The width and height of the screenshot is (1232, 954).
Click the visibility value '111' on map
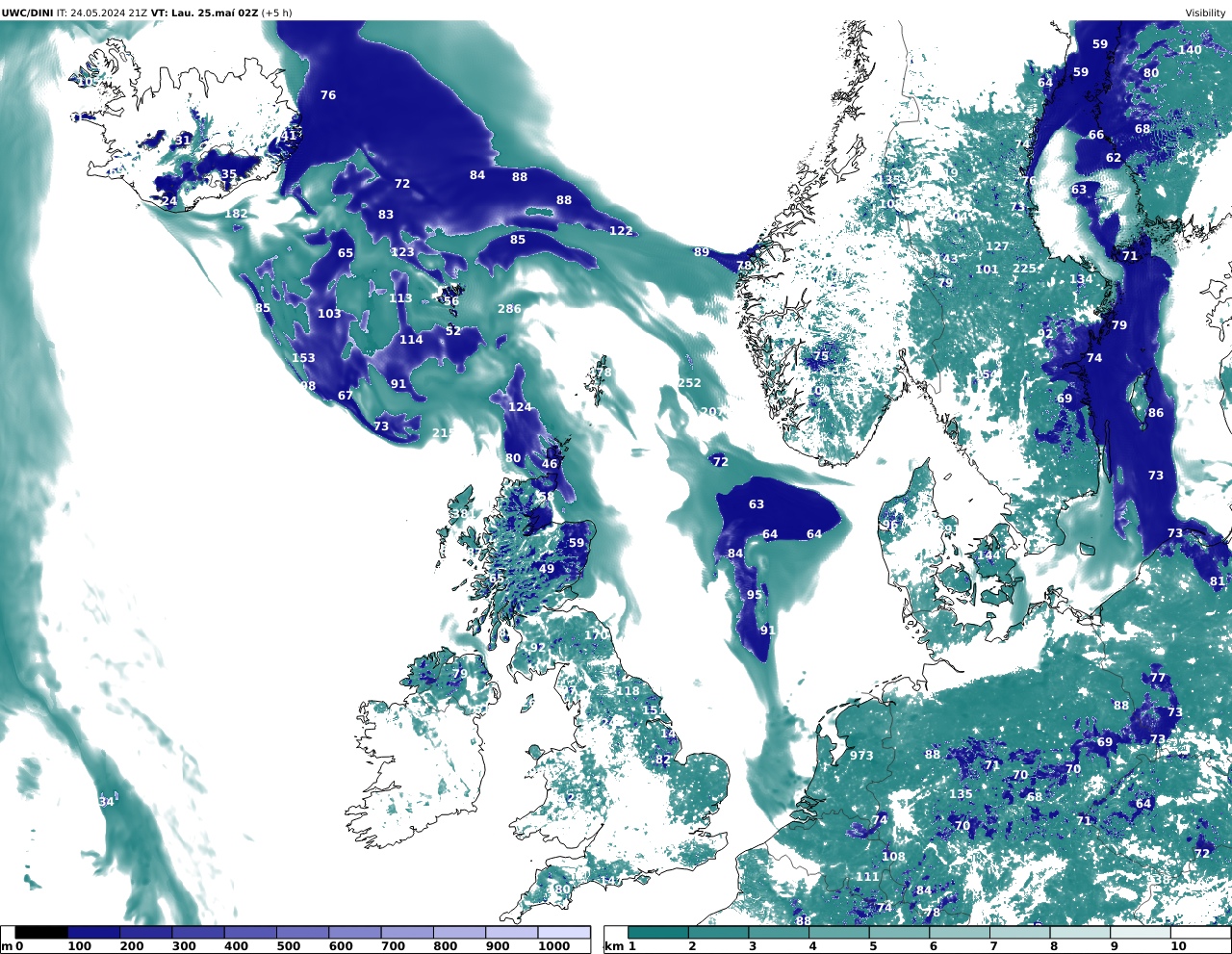point(868,877)
